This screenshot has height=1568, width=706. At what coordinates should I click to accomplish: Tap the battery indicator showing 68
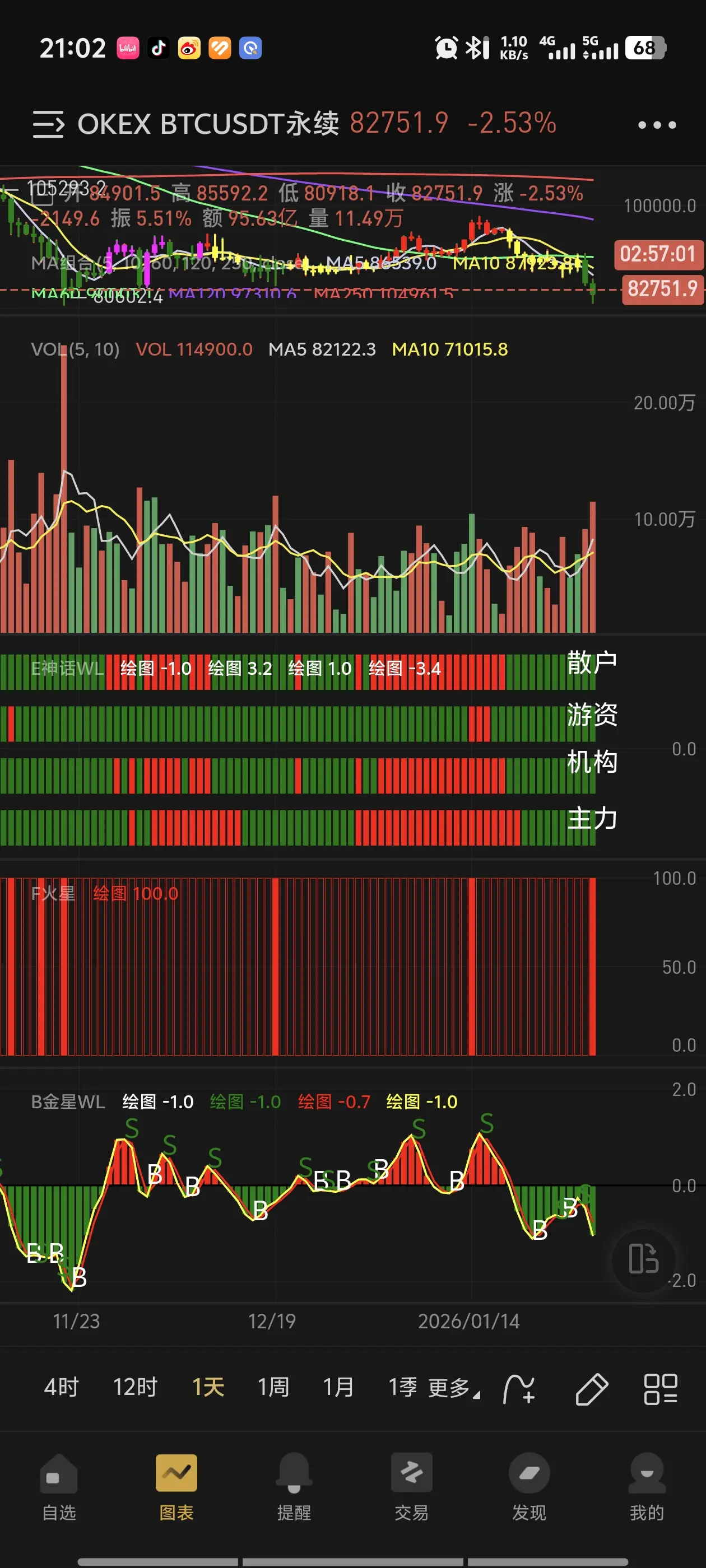point(645,48)
